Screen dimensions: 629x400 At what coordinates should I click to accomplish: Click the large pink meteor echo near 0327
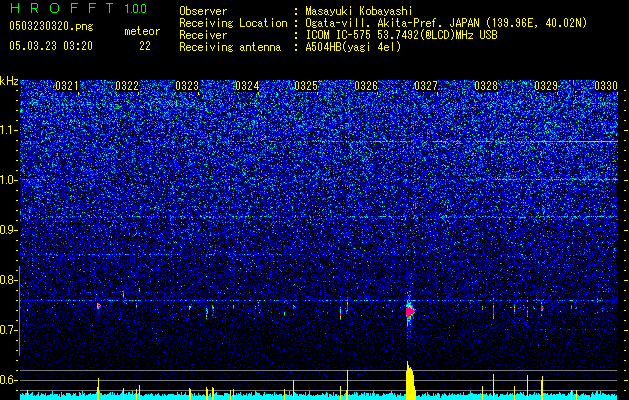pyautogui.click(x=410, y=311)
